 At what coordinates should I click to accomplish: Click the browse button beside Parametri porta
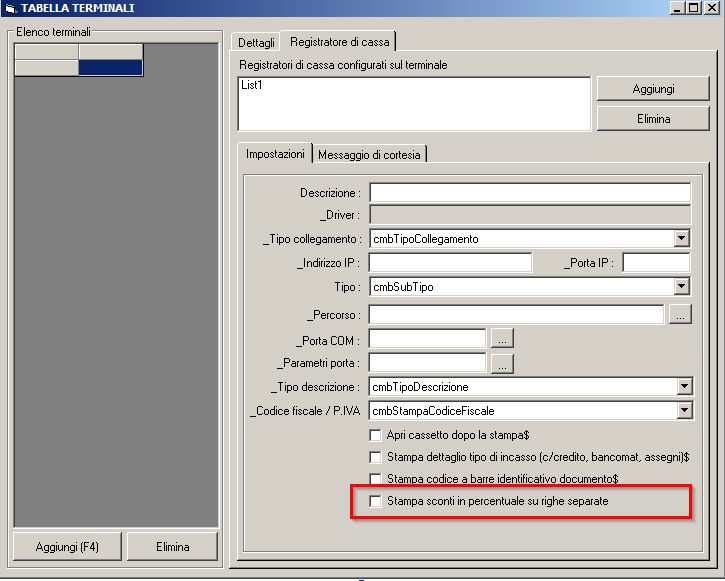coord(502,363)
